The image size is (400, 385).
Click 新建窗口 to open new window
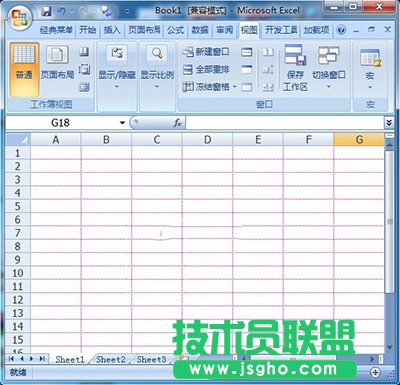(206, 52)
